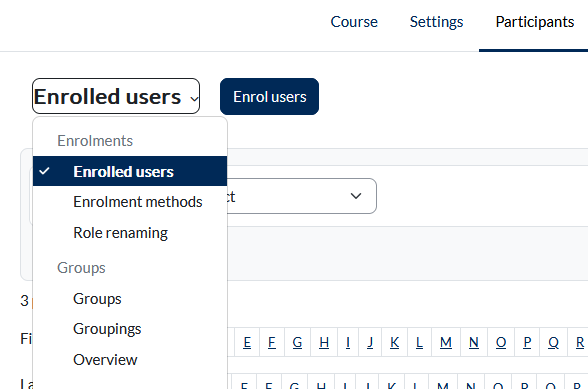Click the checkmark beside Enrolled users
This screenshot has height=389, width=588.
pyautogui.click(x=44, y=171)
